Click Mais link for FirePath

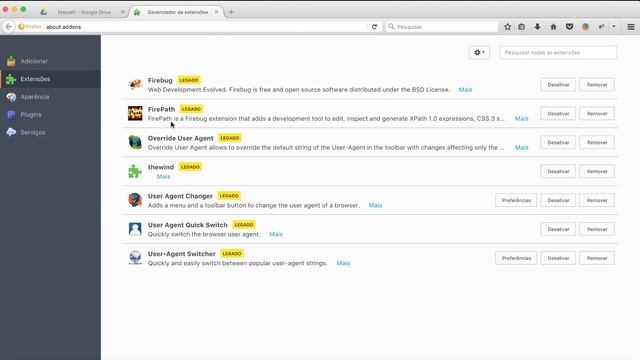521,119
